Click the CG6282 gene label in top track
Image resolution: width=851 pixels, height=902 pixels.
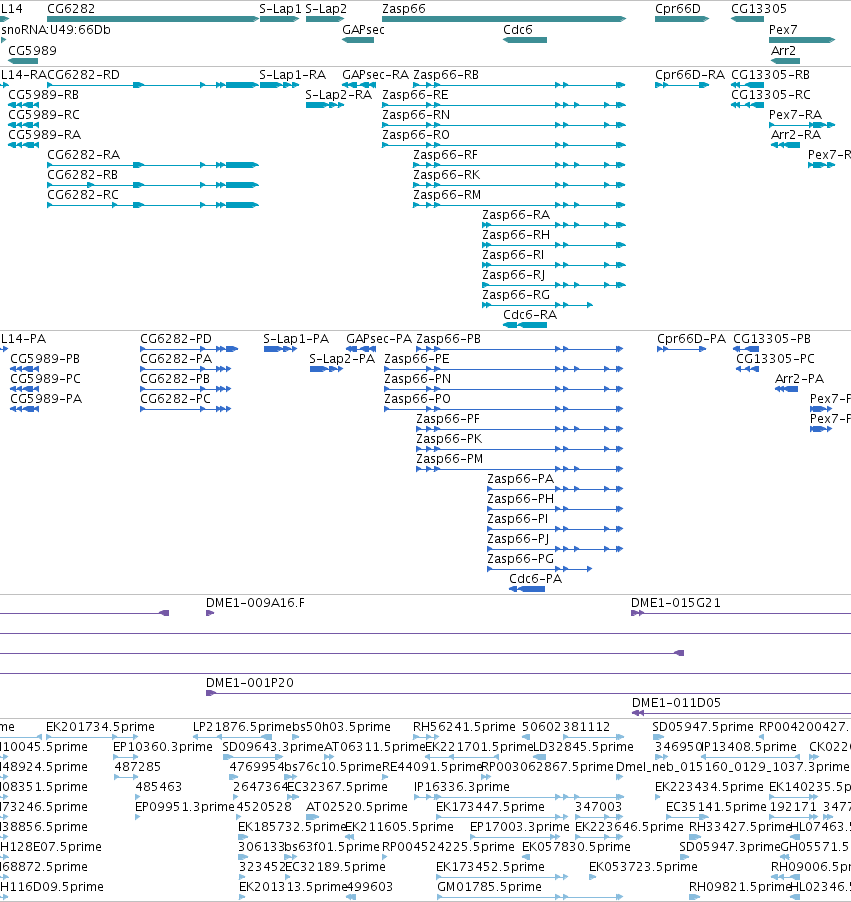[x=71, y=9]
